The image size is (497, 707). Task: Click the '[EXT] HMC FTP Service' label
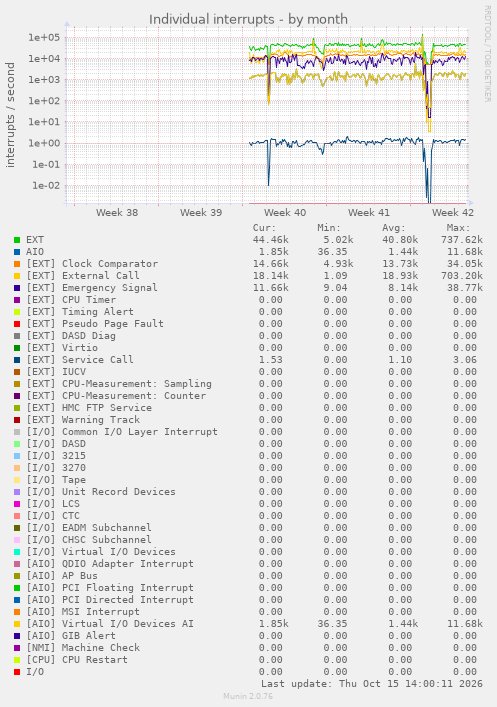pos(89,408)
